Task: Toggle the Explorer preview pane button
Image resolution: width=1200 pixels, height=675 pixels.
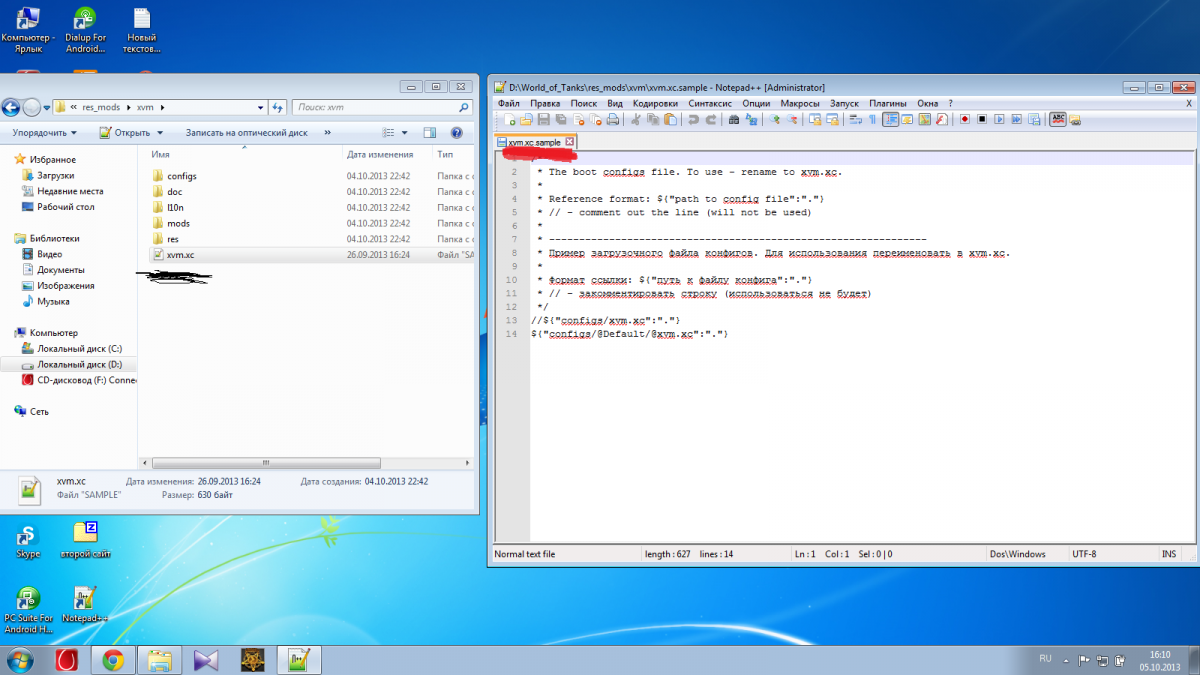Action: click(430, 132)
